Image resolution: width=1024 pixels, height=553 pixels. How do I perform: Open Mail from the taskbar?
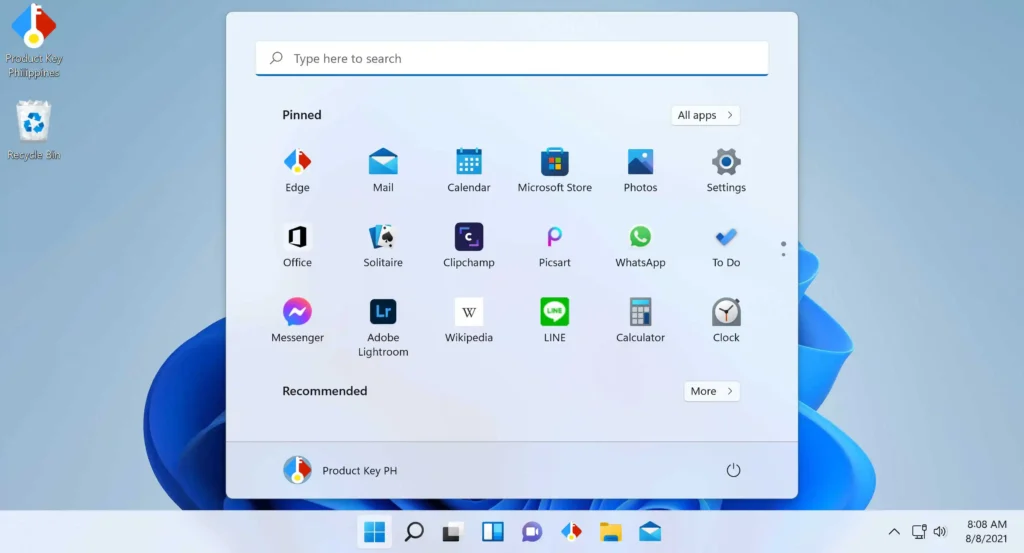pos(650,532)
